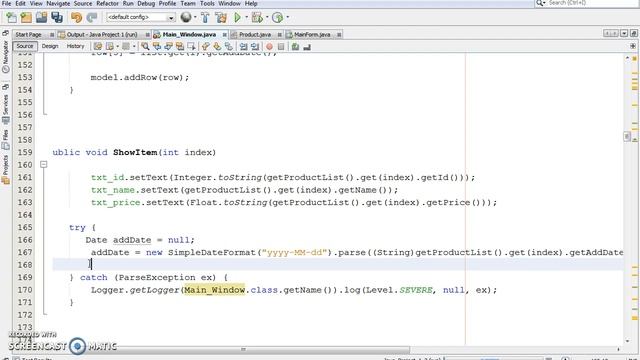This screenshot has height=360, width=640.
Task: Click the Build Project hammer icon
Action: coord(205,17)
